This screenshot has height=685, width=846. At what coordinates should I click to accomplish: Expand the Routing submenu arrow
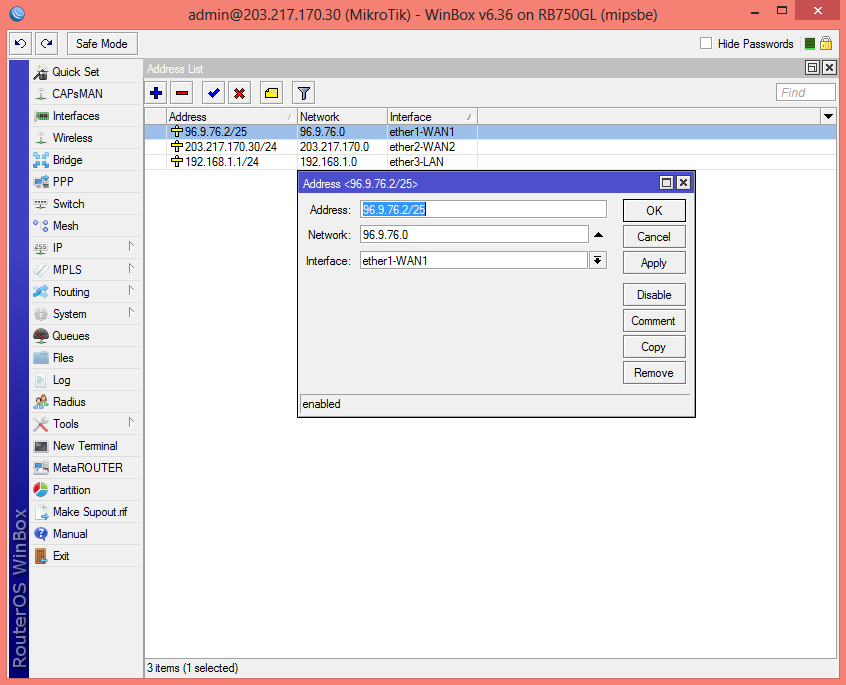pyautogui.click(x=131, y=291)
